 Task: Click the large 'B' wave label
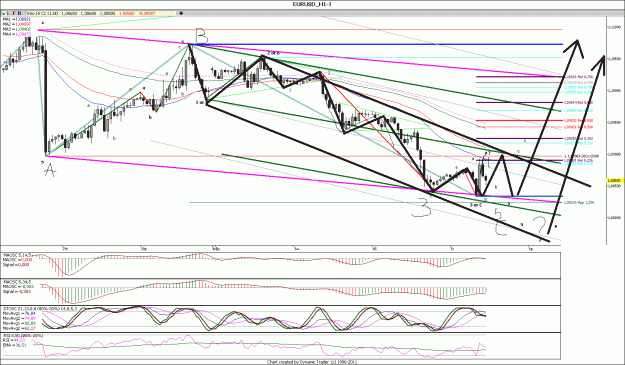[202, 37]
